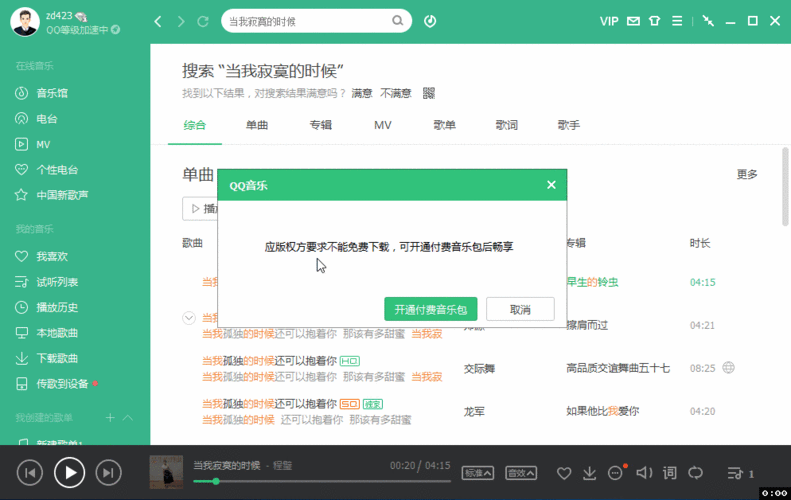The image size is (791, 500).
Task: Switch to the 专辑 tab
Action: [x=320, y=125]
